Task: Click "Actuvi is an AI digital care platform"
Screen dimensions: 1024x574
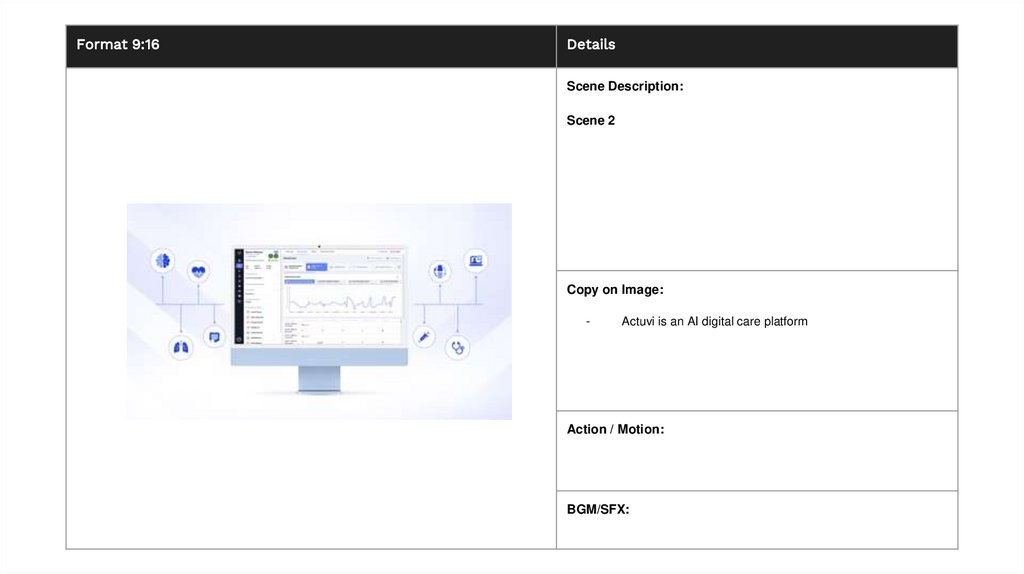Action: tap(714, 321)
